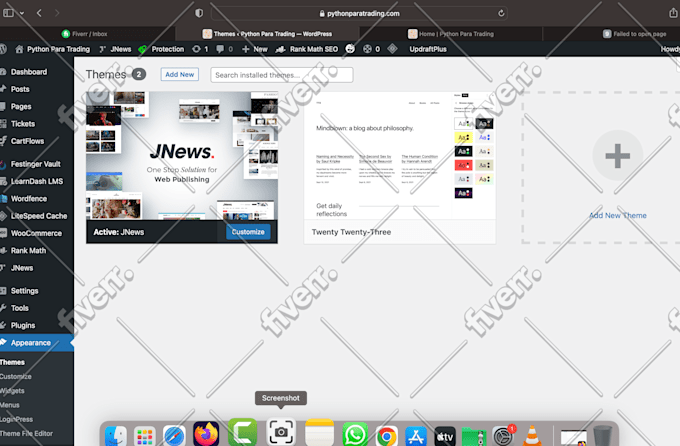680x446 pixels.
Task: Open the Screenshot app in the Dock
Action: coord(281,432)
